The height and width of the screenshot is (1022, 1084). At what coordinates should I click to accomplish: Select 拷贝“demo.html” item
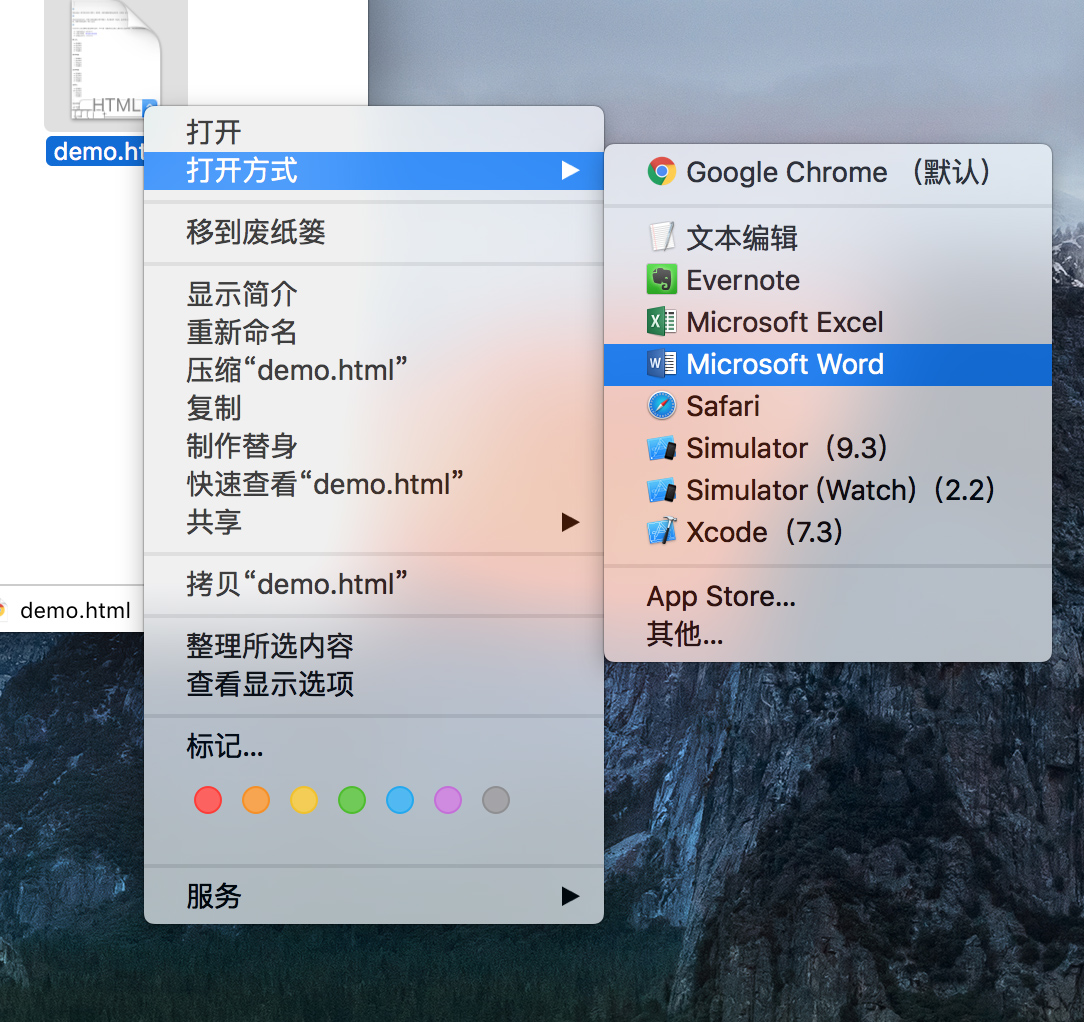pos(373,584)
